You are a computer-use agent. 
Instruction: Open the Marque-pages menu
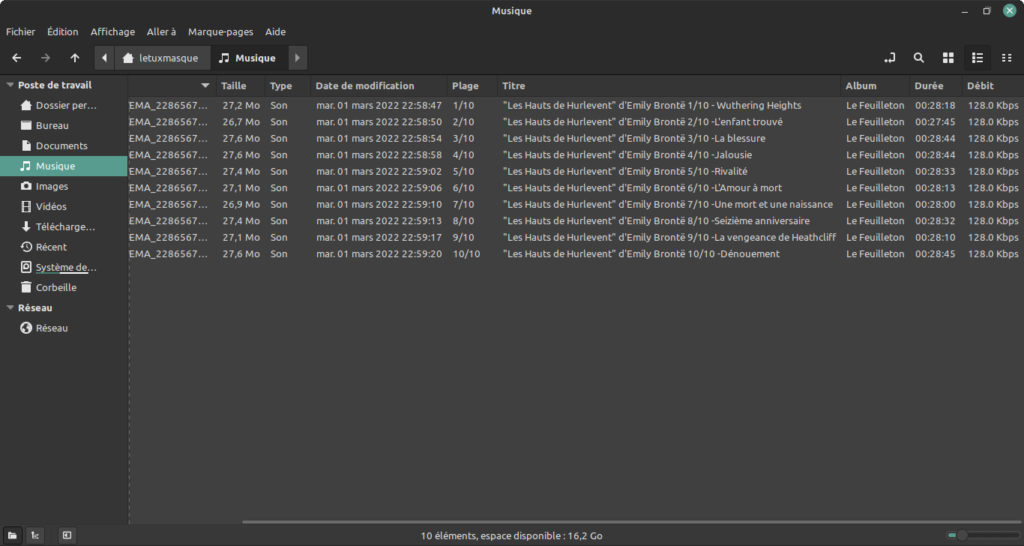(x=220, y=31)
